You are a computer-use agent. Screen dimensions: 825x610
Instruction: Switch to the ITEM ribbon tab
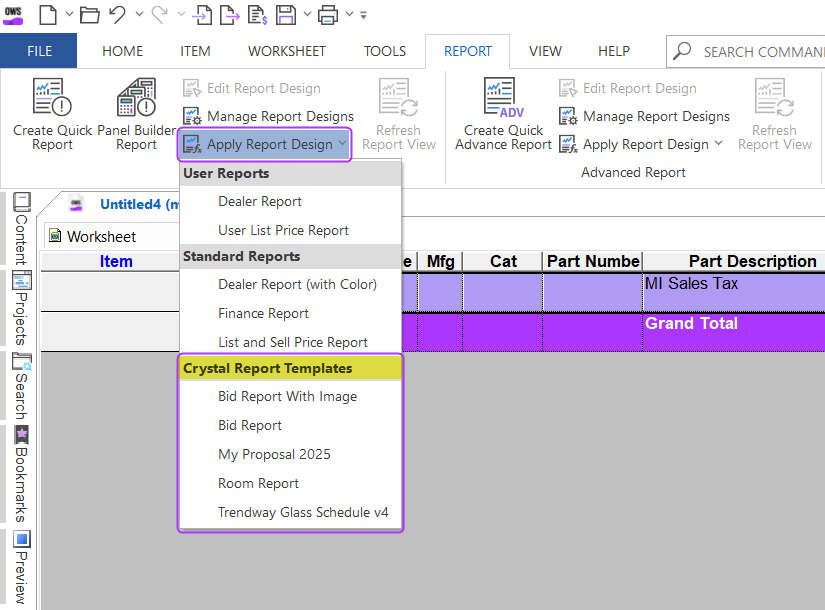(195, 51)
